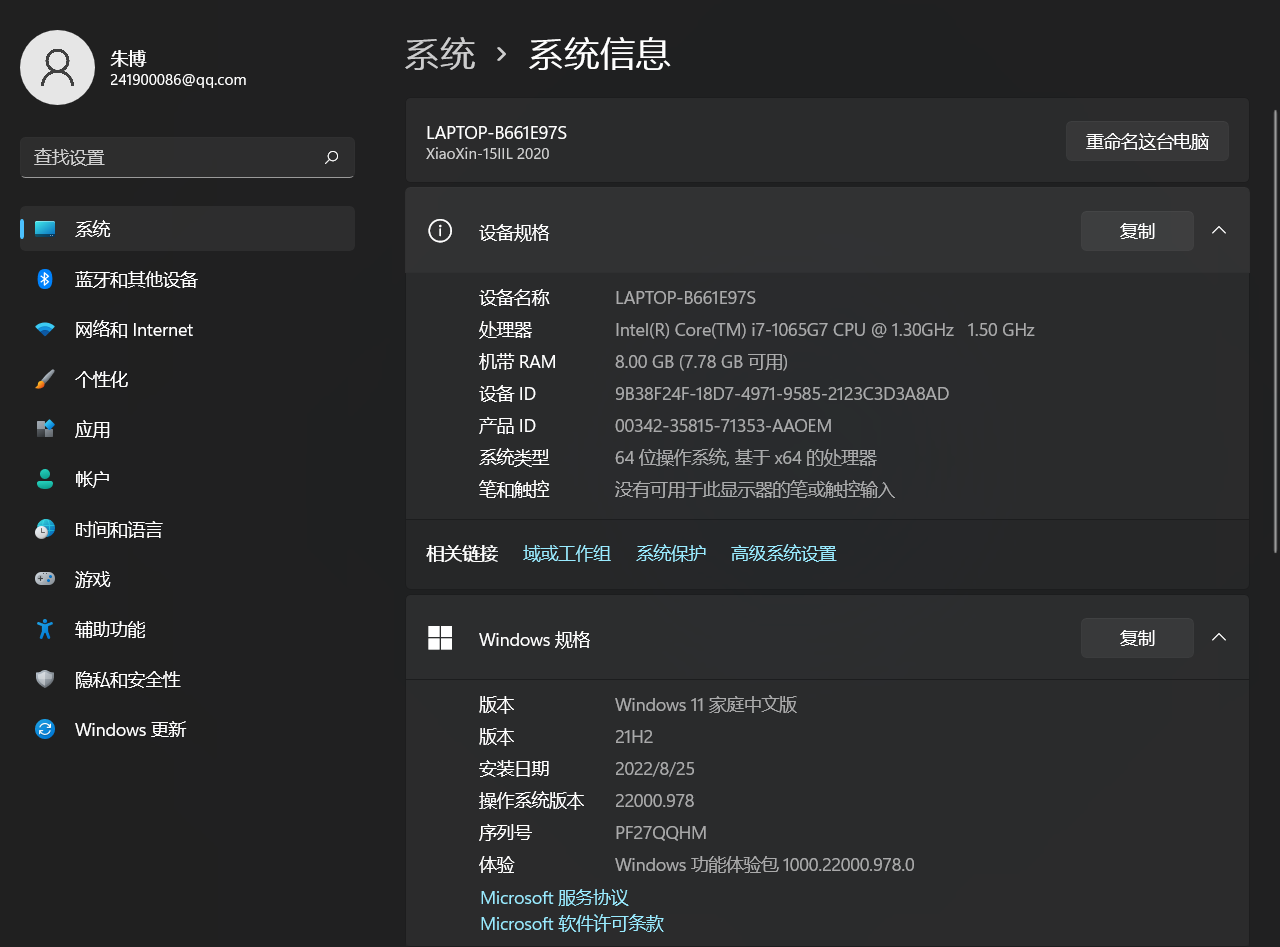
Task: Open 蓝牙和其他设备 settings
Action: (188, 279)
